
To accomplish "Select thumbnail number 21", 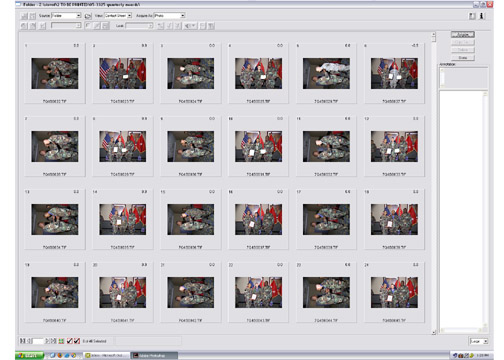I will click(x=191, y=292).
